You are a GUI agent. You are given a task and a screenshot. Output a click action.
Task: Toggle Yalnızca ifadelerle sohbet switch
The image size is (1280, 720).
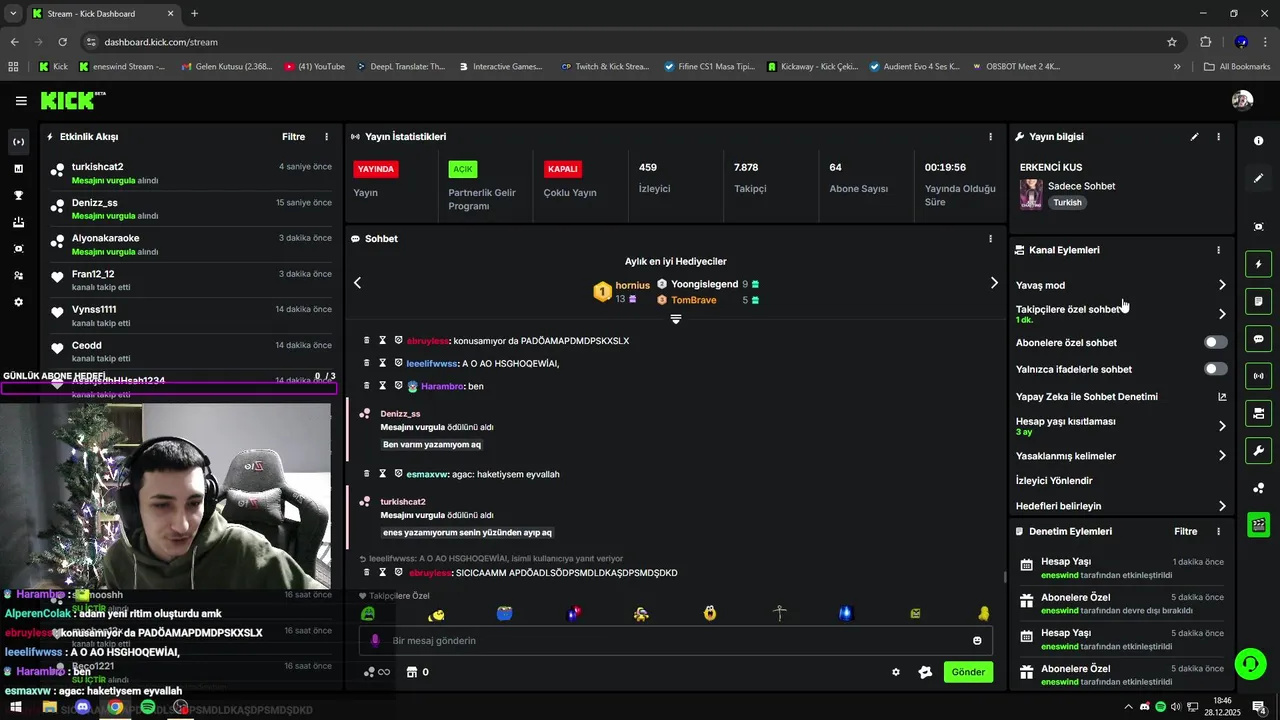pos(1215,369)
